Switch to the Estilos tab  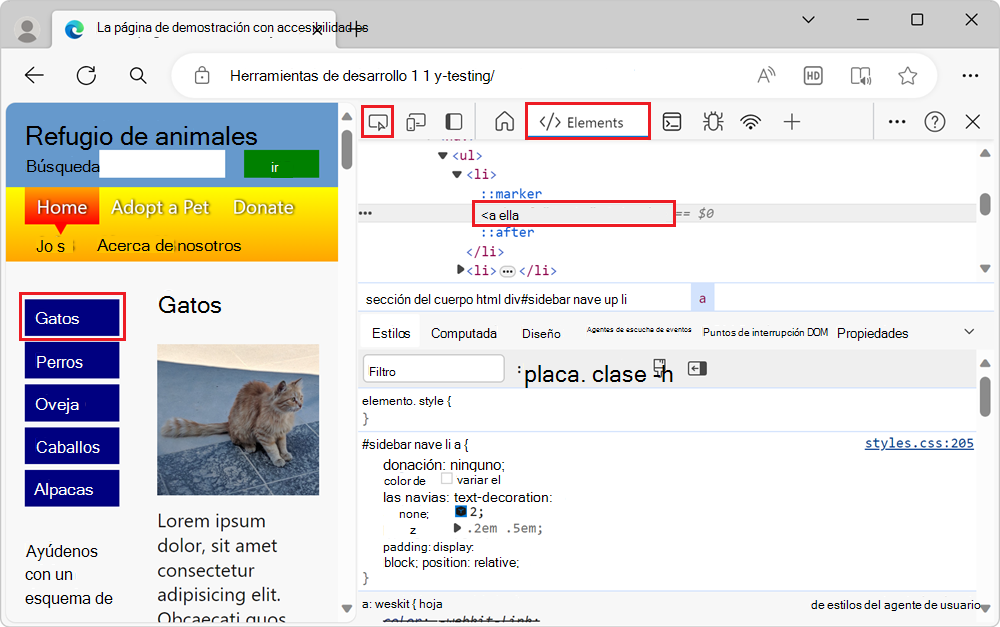[x=391, y=333]
